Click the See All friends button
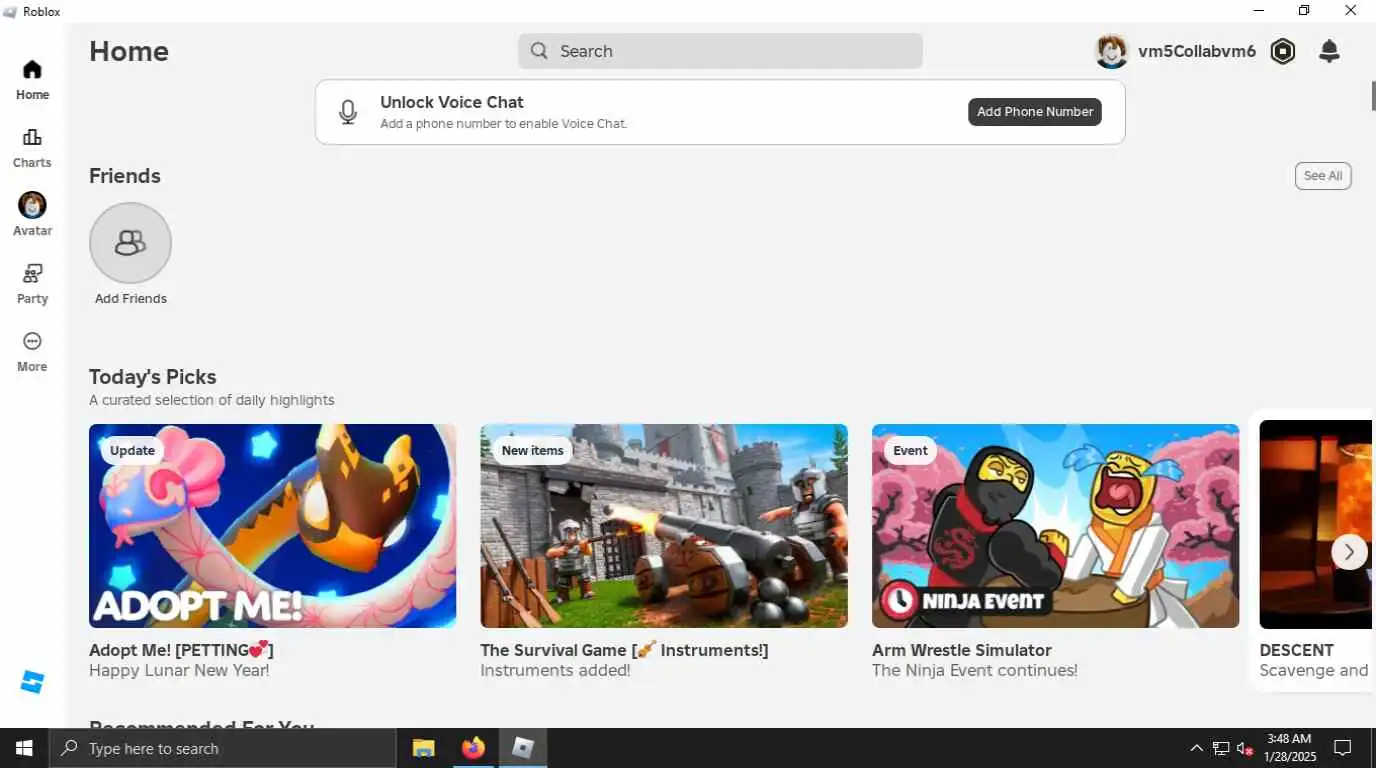The width and height of the screenshot is (1376, 768). (1323, 176)
